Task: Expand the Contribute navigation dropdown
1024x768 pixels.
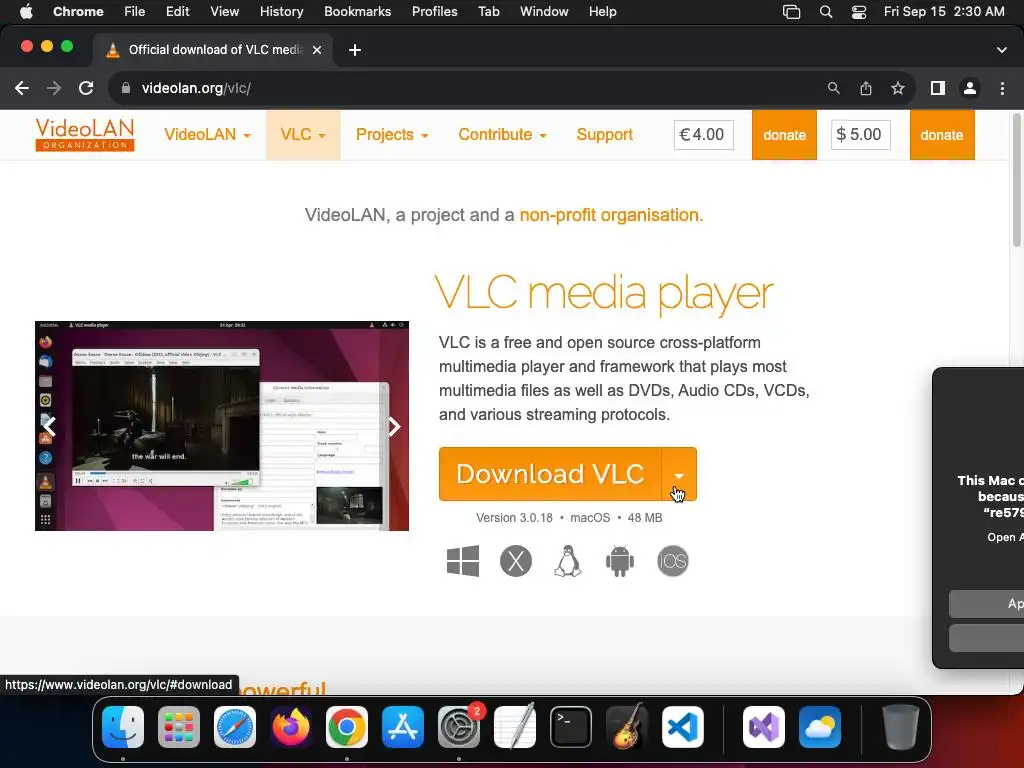Action: (x=502, y=135)
